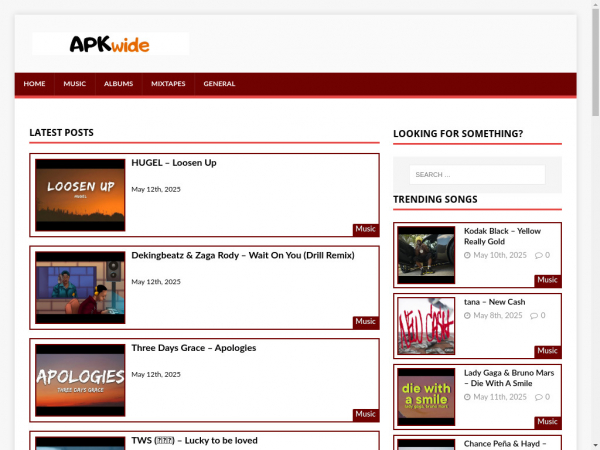Select MIXTAPES in navigation bar
The height and width of the screenshot is (450, 600).
(168, 84)
